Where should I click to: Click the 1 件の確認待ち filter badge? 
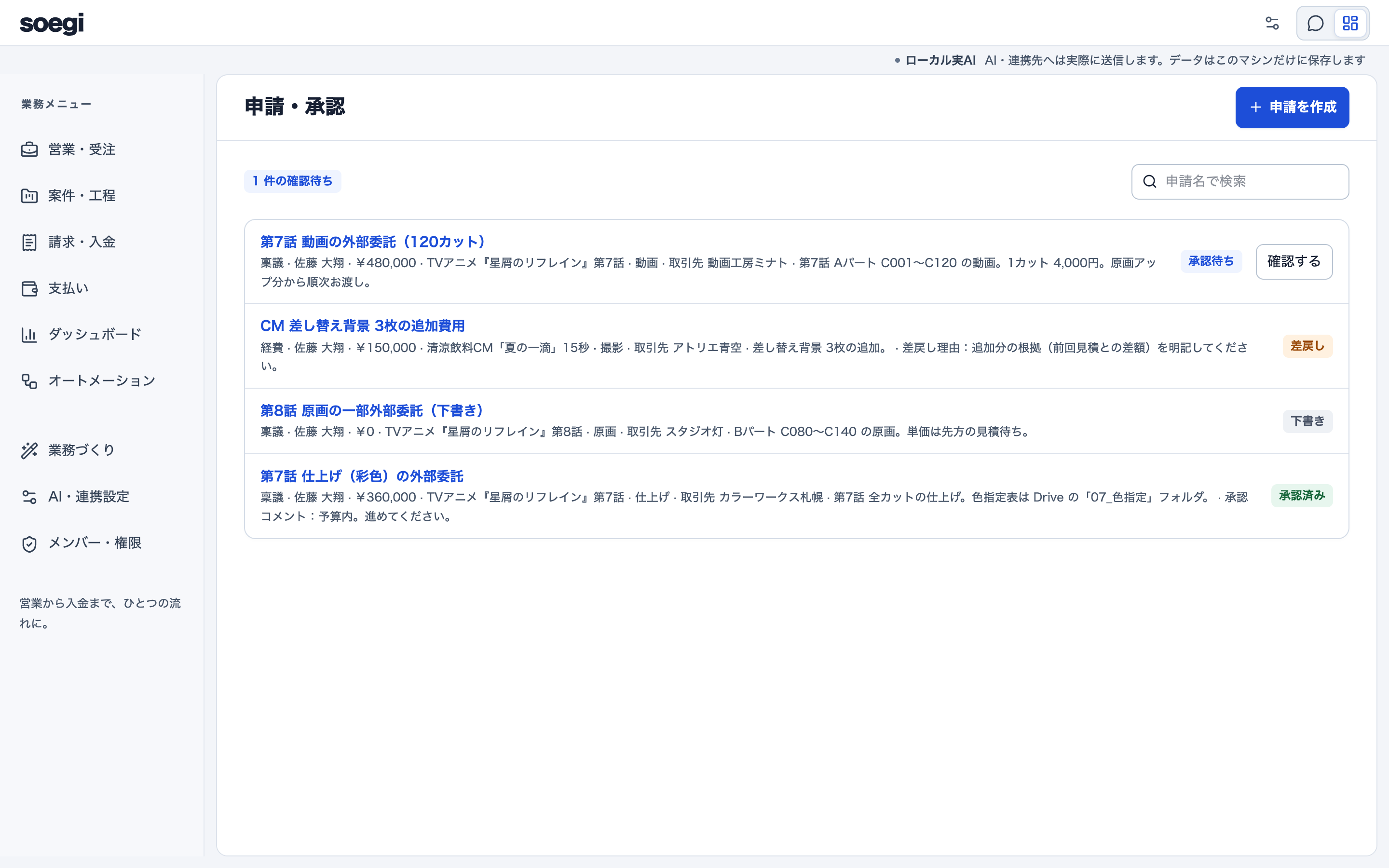[x=293, y=181]
